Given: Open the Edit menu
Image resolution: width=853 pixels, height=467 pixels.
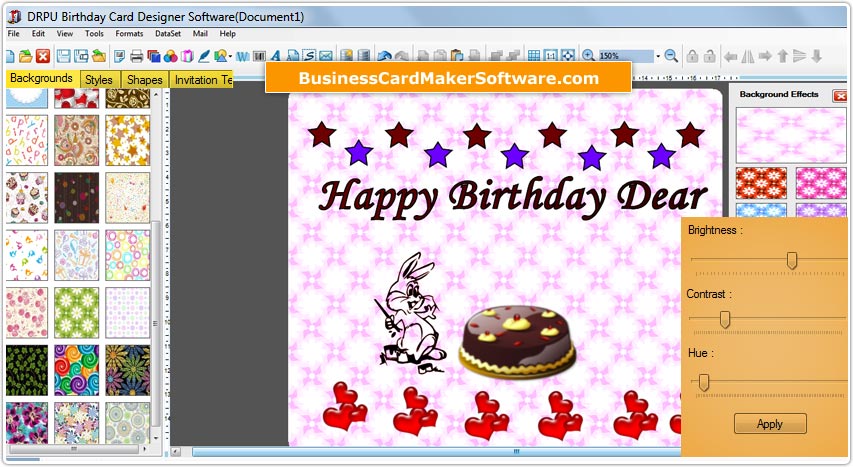Looking at the screenshot, I should point(38,34).
